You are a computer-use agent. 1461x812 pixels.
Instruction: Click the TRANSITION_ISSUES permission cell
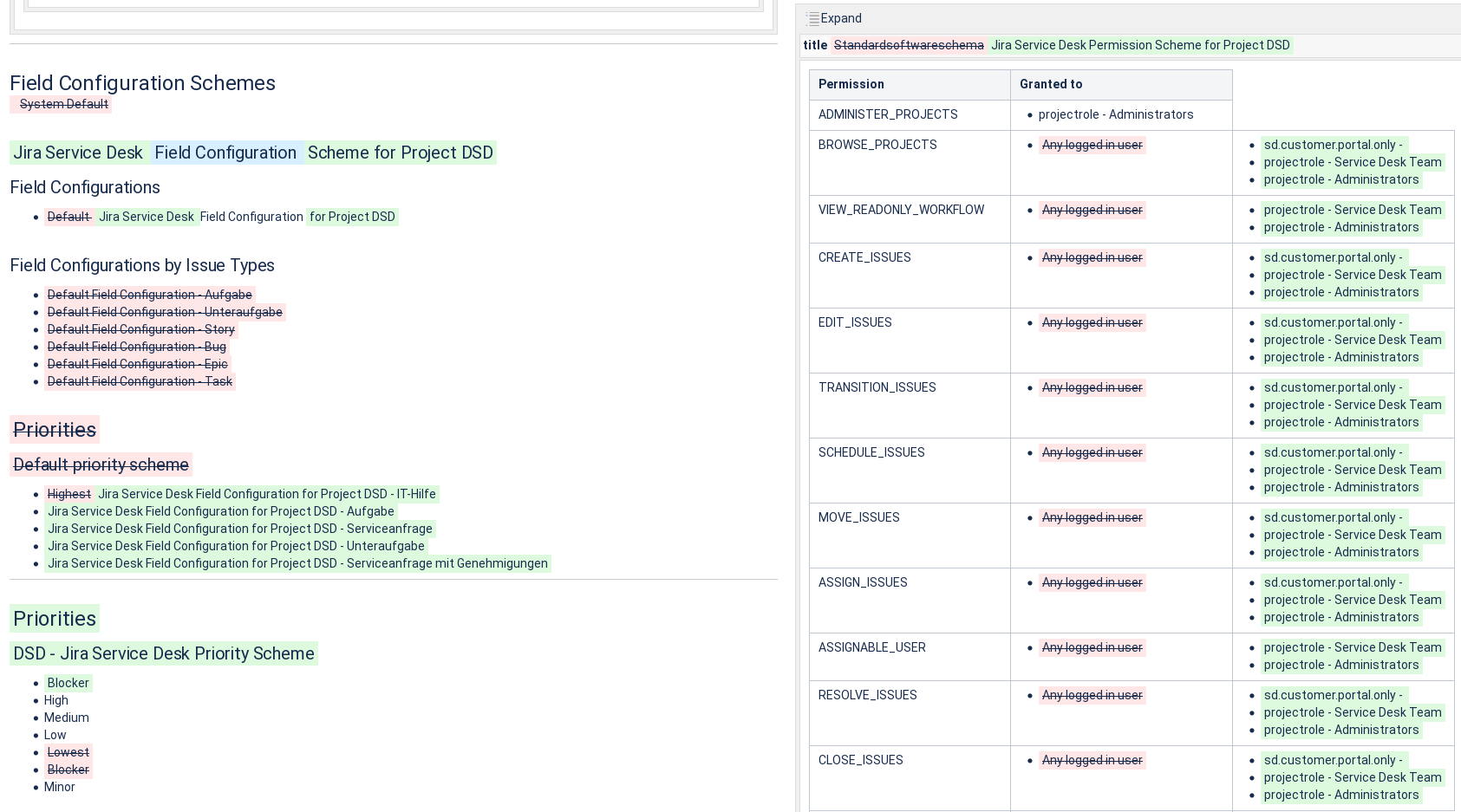tap(910, 406)
